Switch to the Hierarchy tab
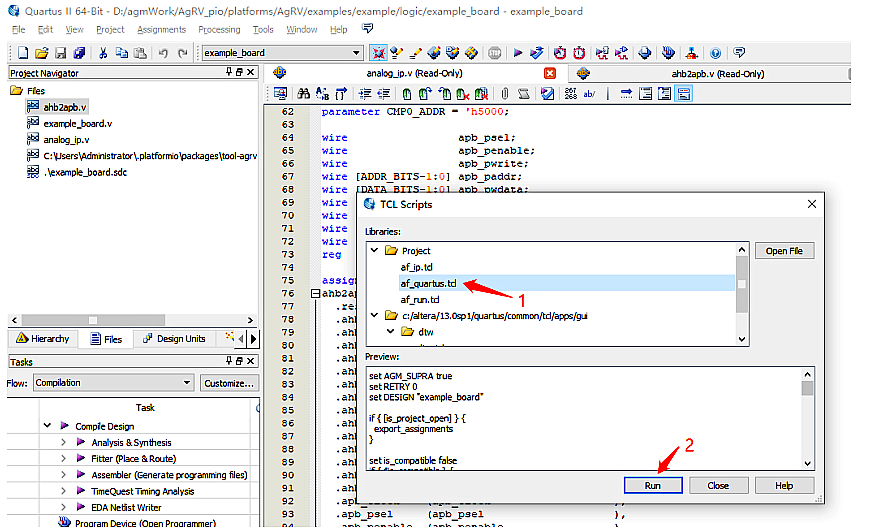Viewport: 886px width, 530px height. click(x=43, y=338)
